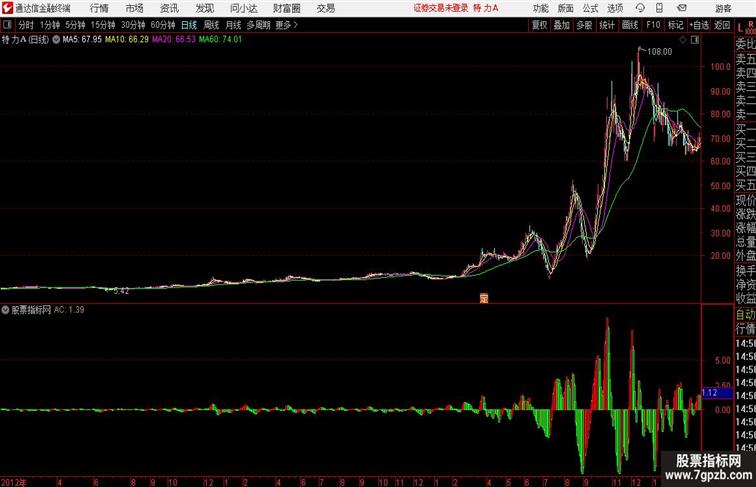This screenshot has width=756, height=487.
Task: Switch to the 1分钟 period tab
Action: coord(50,25)
